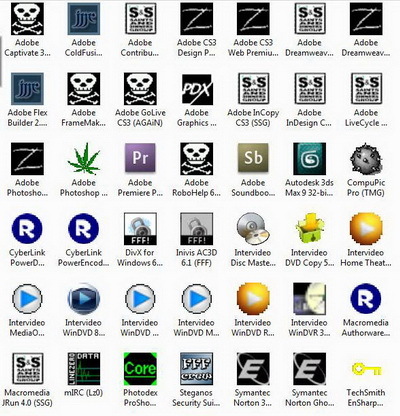Select the Adobe Premiere Pr icon
The width and height of the screenshot is (400, 416).
(140, 158)
